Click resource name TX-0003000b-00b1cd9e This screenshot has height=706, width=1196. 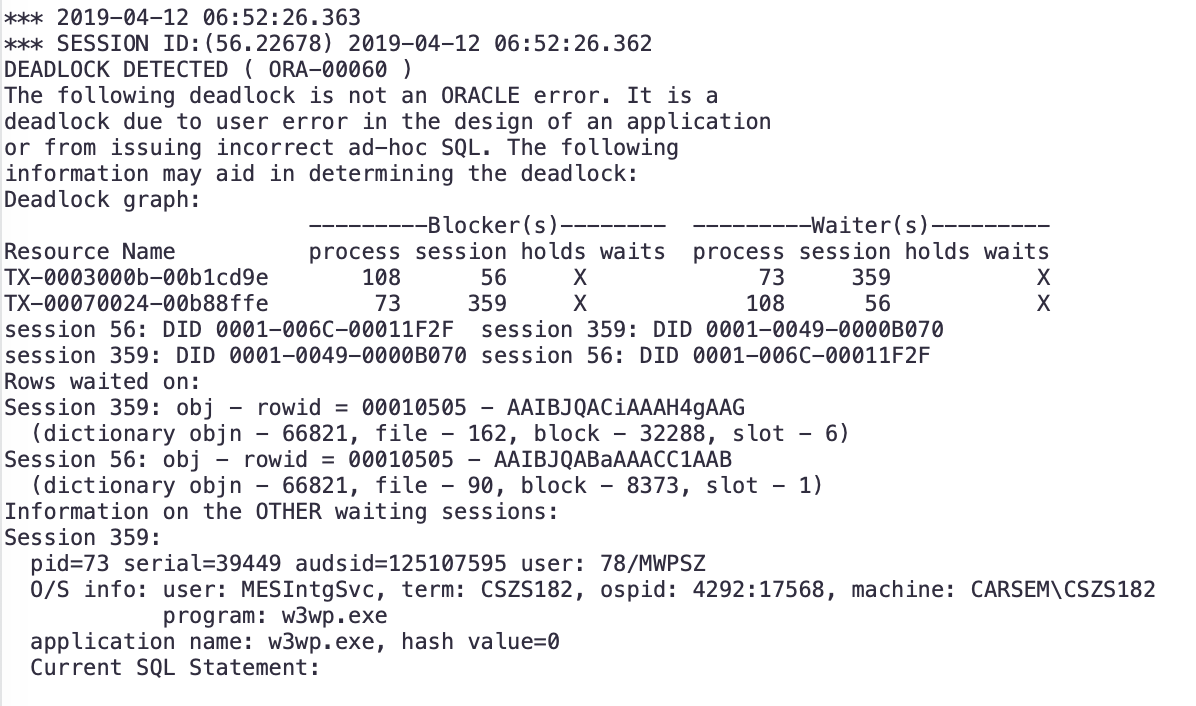(136, 278)
